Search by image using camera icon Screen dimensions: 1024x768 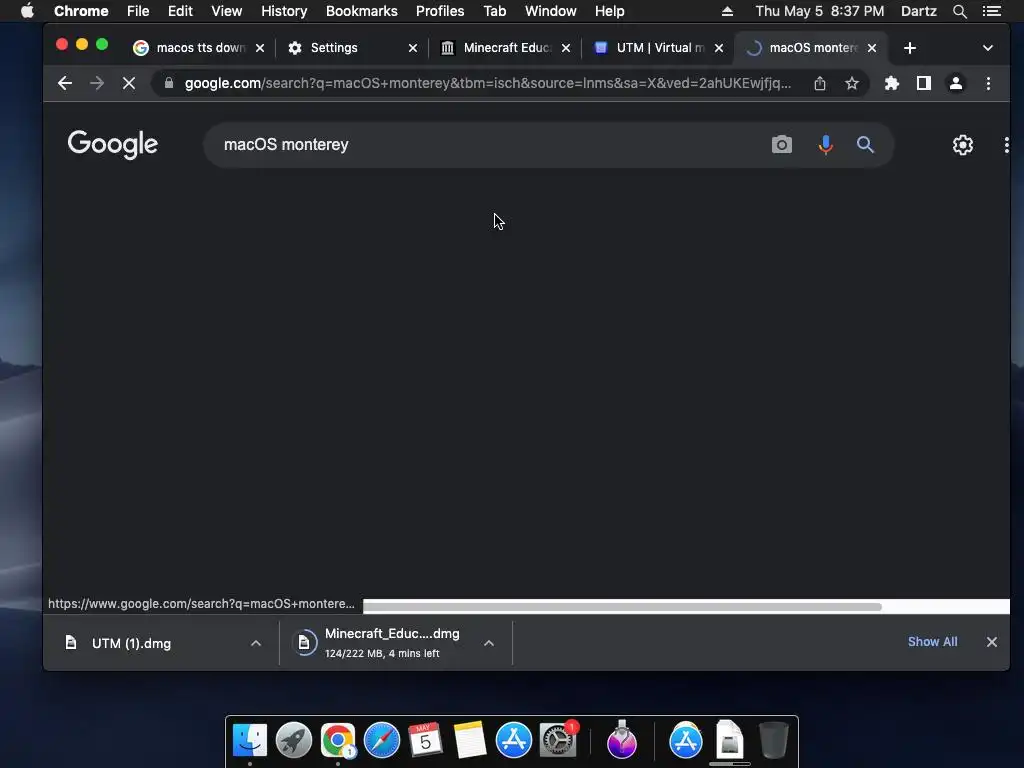coord(782,144)
